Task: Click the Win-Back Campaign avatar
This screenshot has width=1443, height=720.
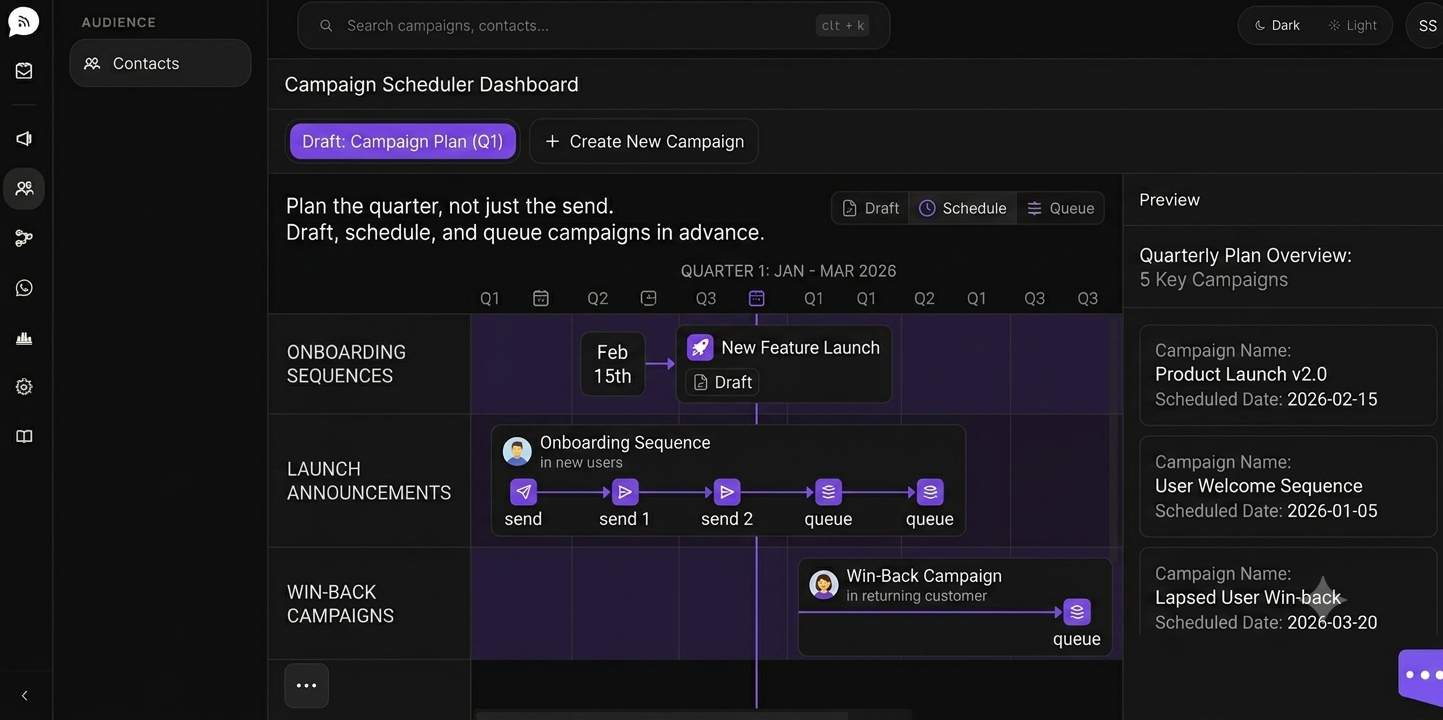Action: click(x=824, y=584)
